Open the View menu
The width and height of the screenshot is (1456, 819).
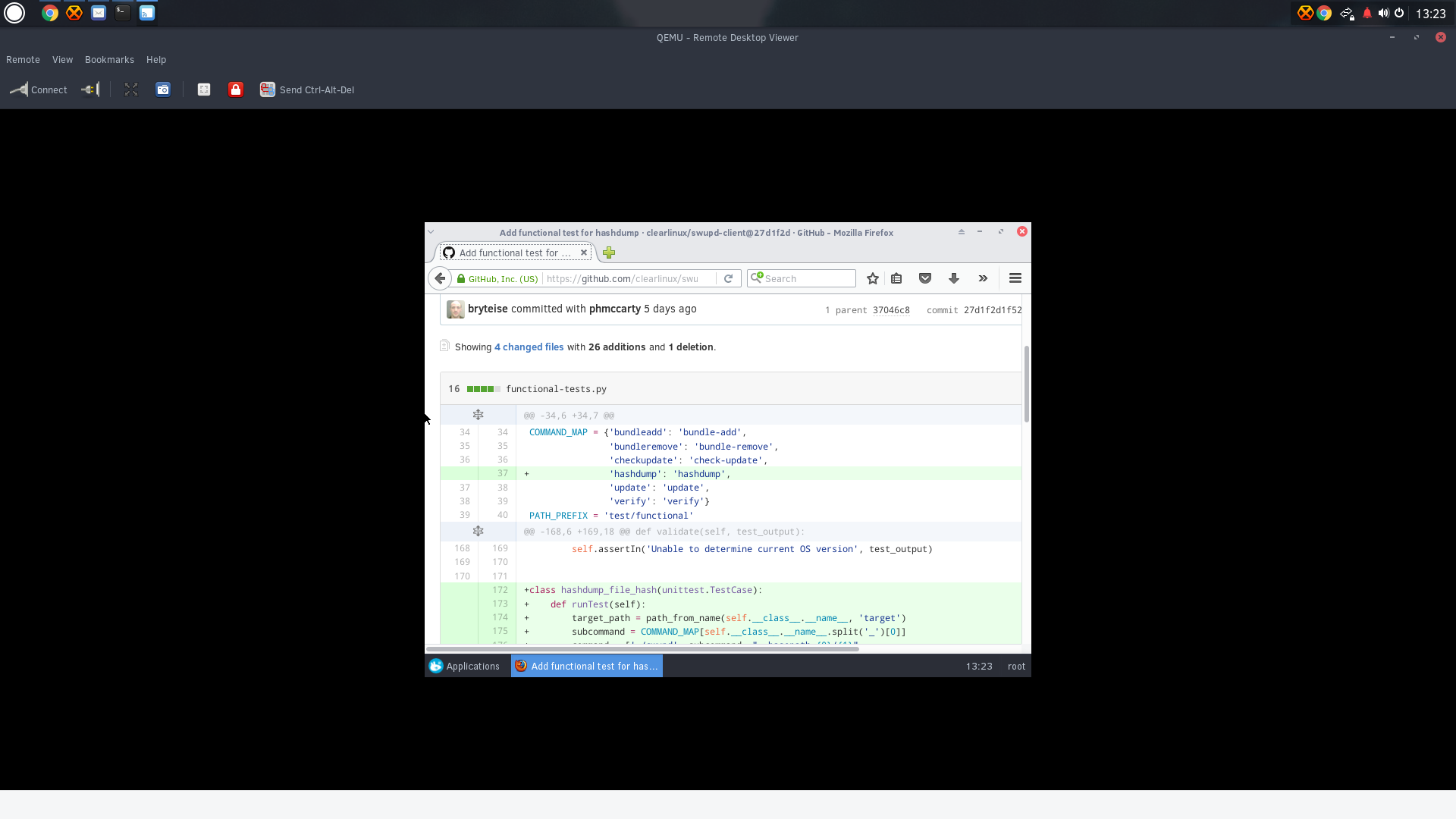pos(62,60)
